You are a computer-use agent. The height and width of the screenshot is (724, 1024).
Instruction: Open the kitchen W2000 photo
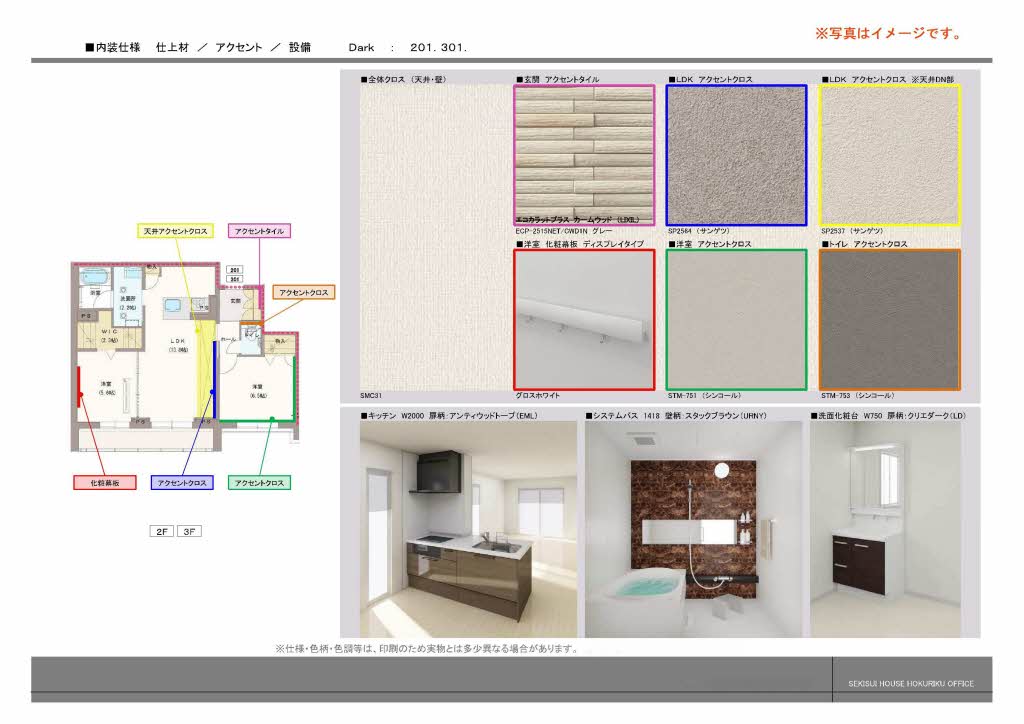pos(468,529)
